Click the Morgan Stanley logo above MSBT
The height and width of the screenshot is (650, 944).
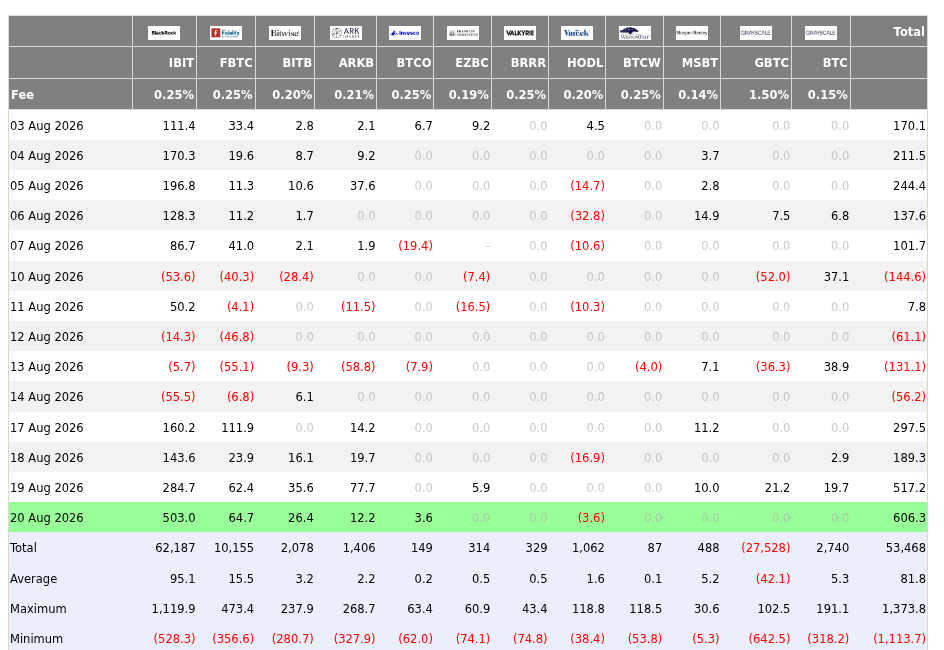[x=692, y=32]
